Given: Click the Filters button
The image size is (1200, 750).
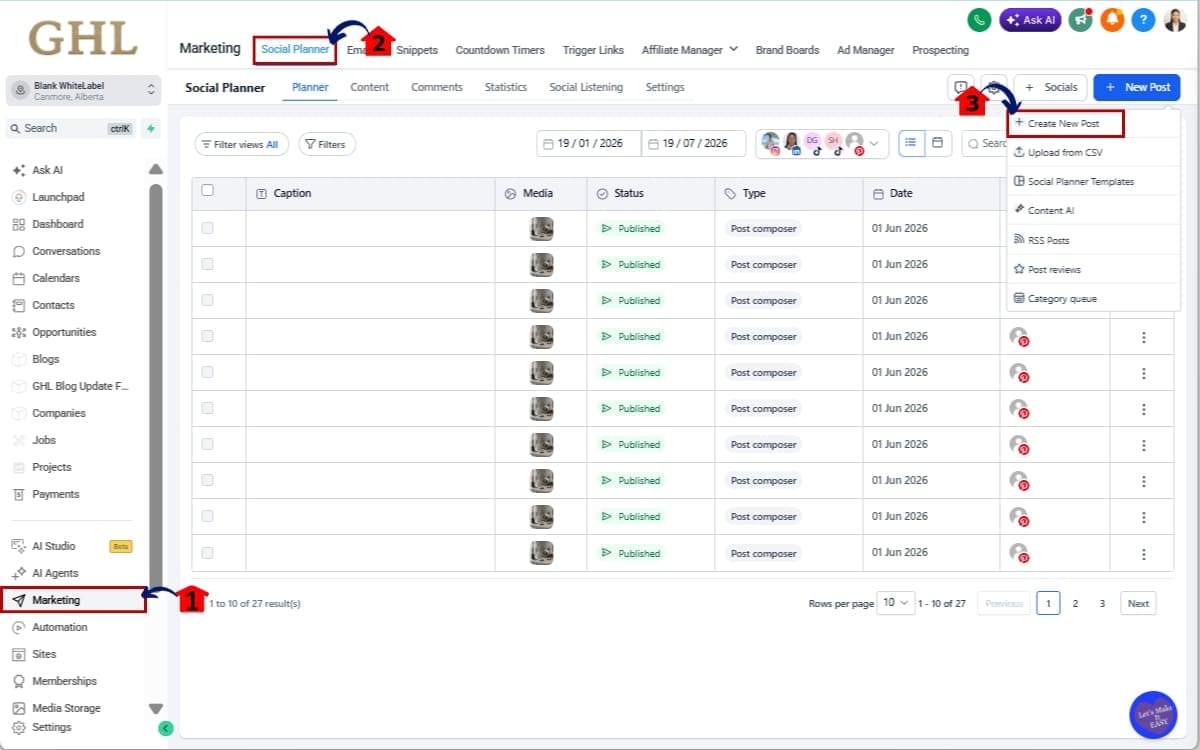Looking at the screenshot, I should click(x=326, y=144).
